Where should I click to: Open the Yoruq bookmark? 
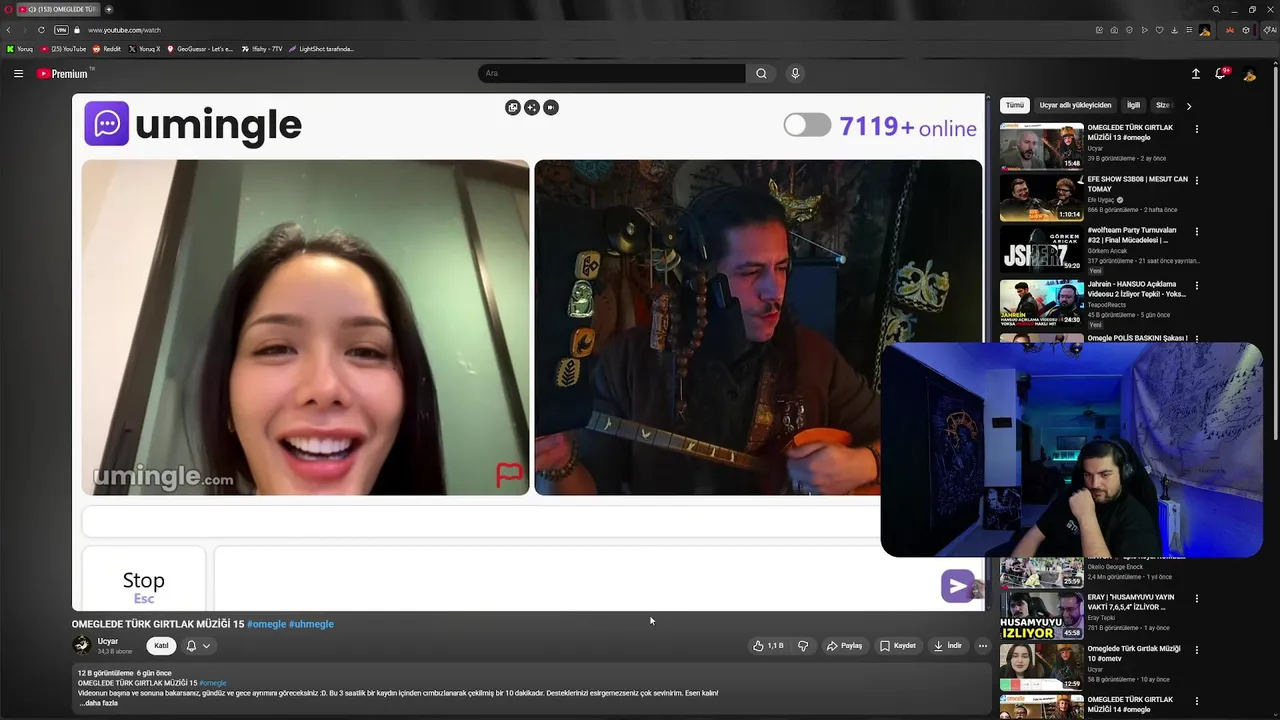pyautogui.click(x=20, y=49)
